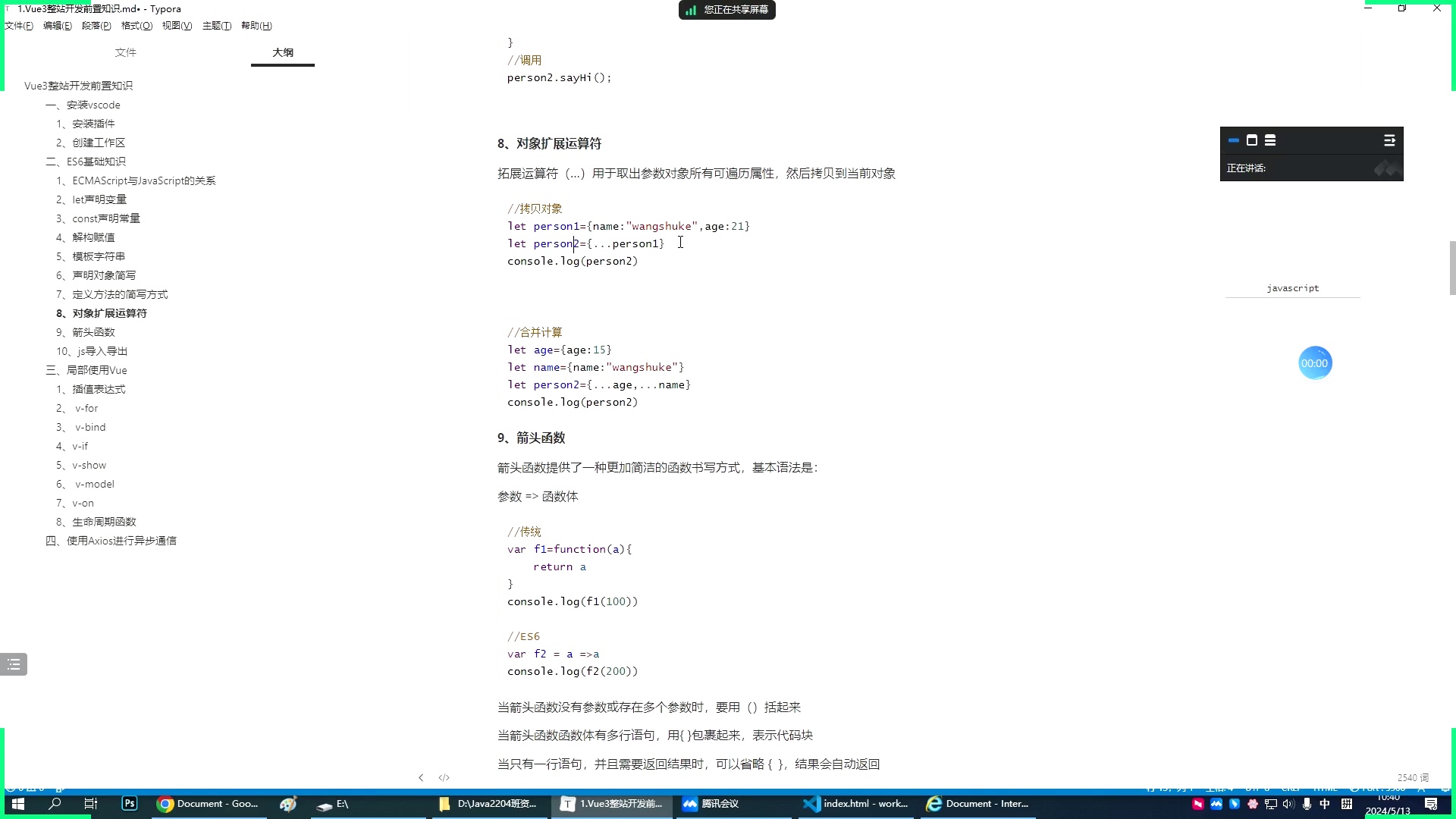The height and width of the screenshot is (819, 1456).
Task: Switch to the index.html VS Code window
Action: [855, 804]
